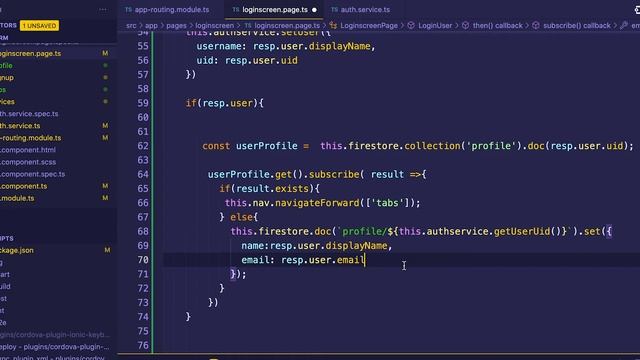Viewport: 640px width, 360px height.
Task: Click the 'art' script entry in sidebar
Action: click(x=5, y=274)
